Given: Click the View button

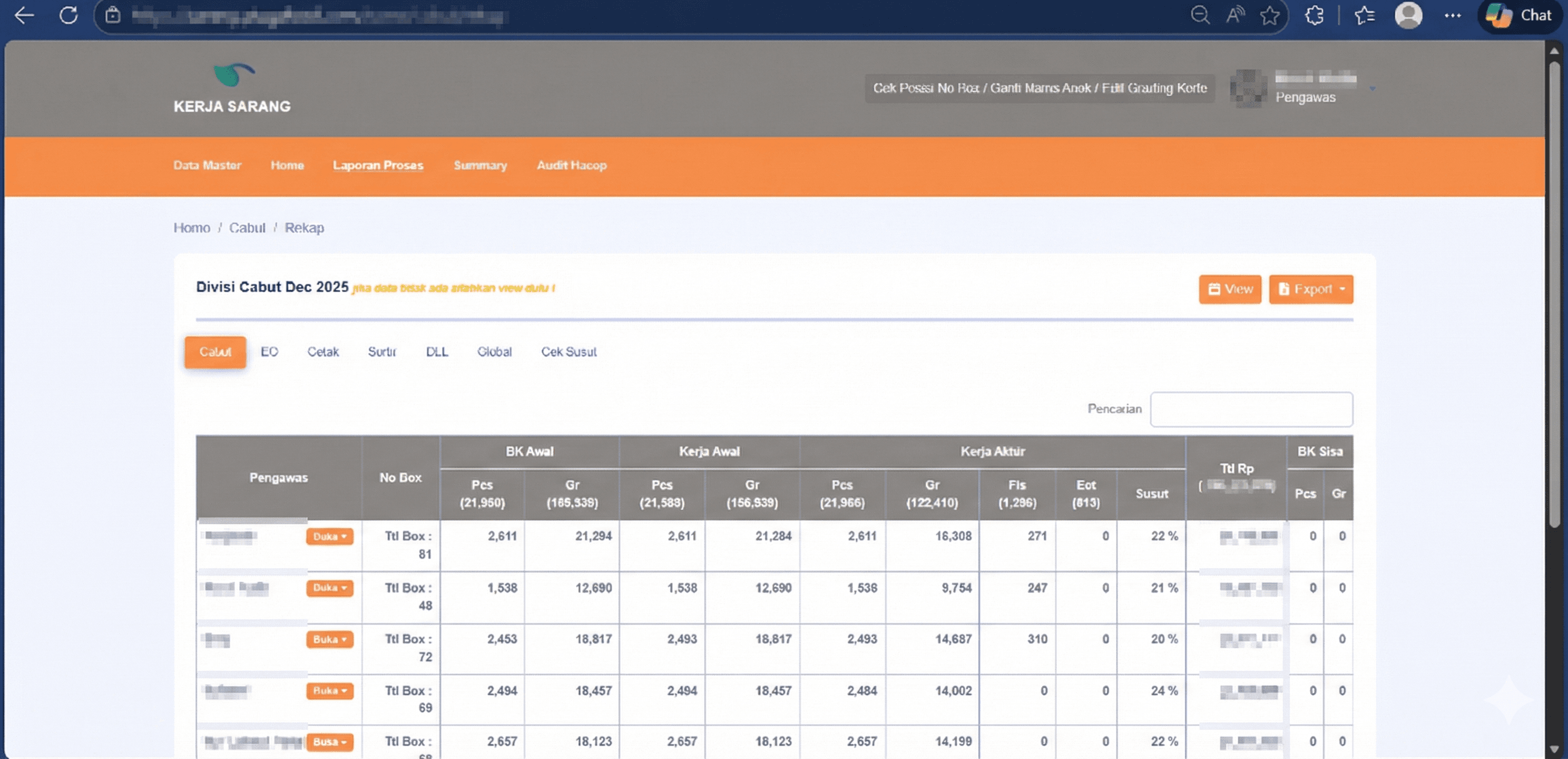Looking at the screenshot, I should click(1230, 289).
